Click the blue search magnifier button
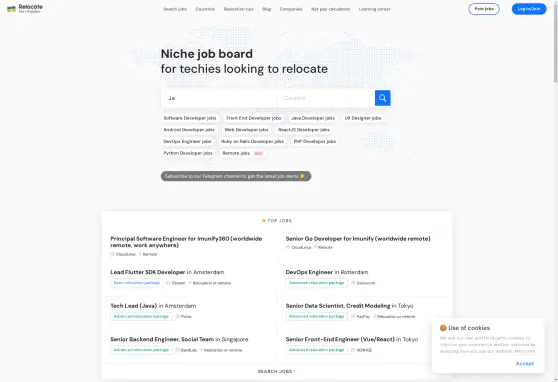This screenshot has width=558, height=382. coord(383,98)
